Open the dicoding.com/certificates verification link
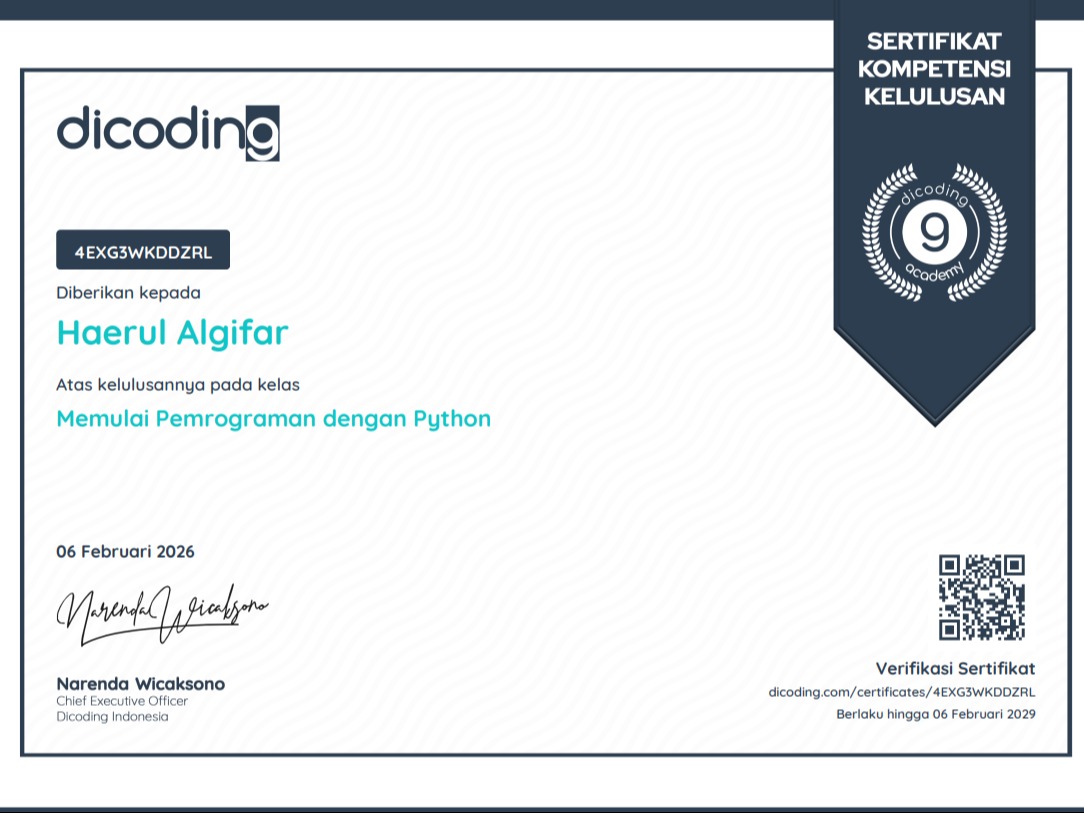The width and height of the screenshot is (1084, 813). 901,691
